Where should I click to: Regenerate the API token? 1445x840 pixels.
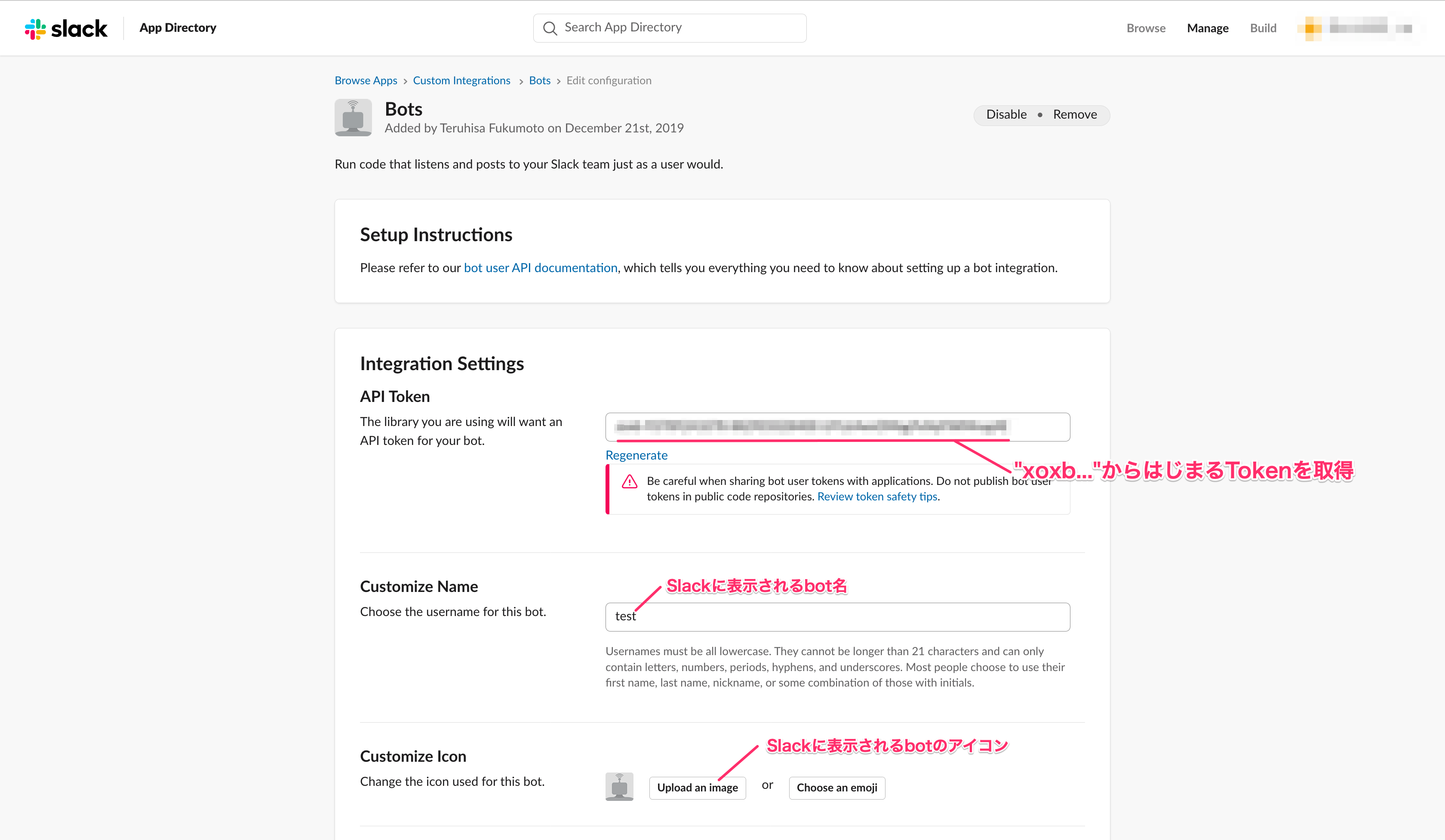coord(636,456)
